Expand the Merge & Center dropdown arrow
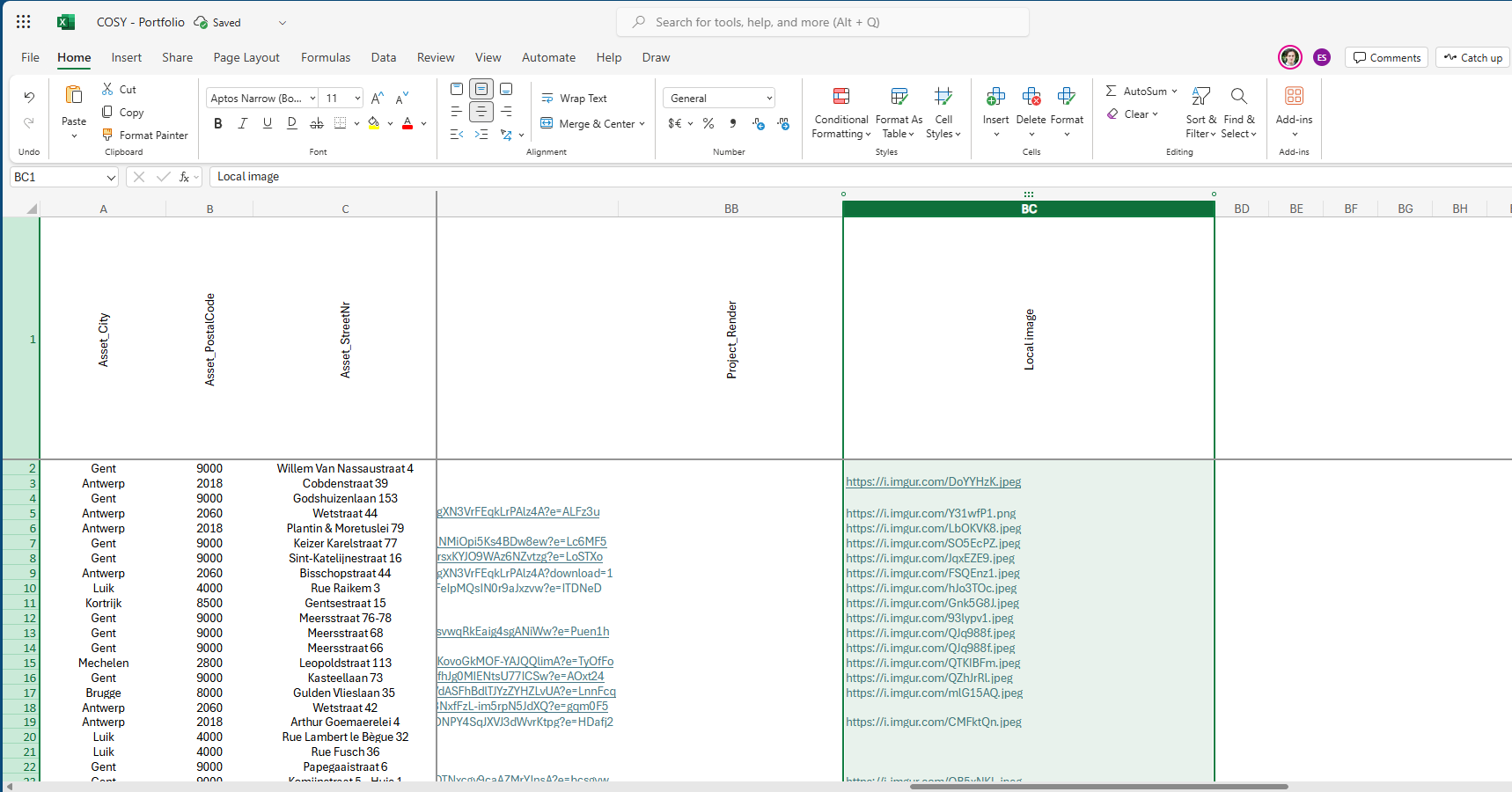Screen dimensions: 1512x792 point(642,124)
